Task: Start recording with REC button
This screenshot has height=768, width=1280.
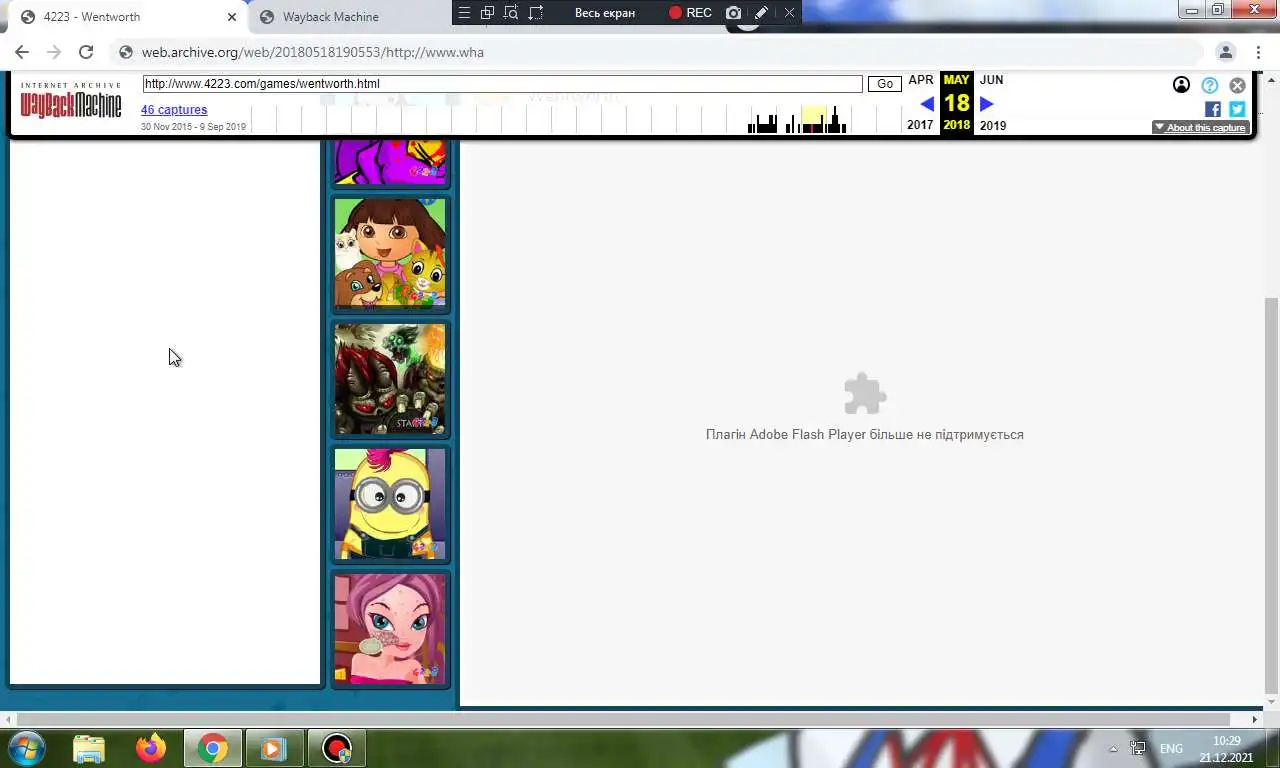Action: 690,13
